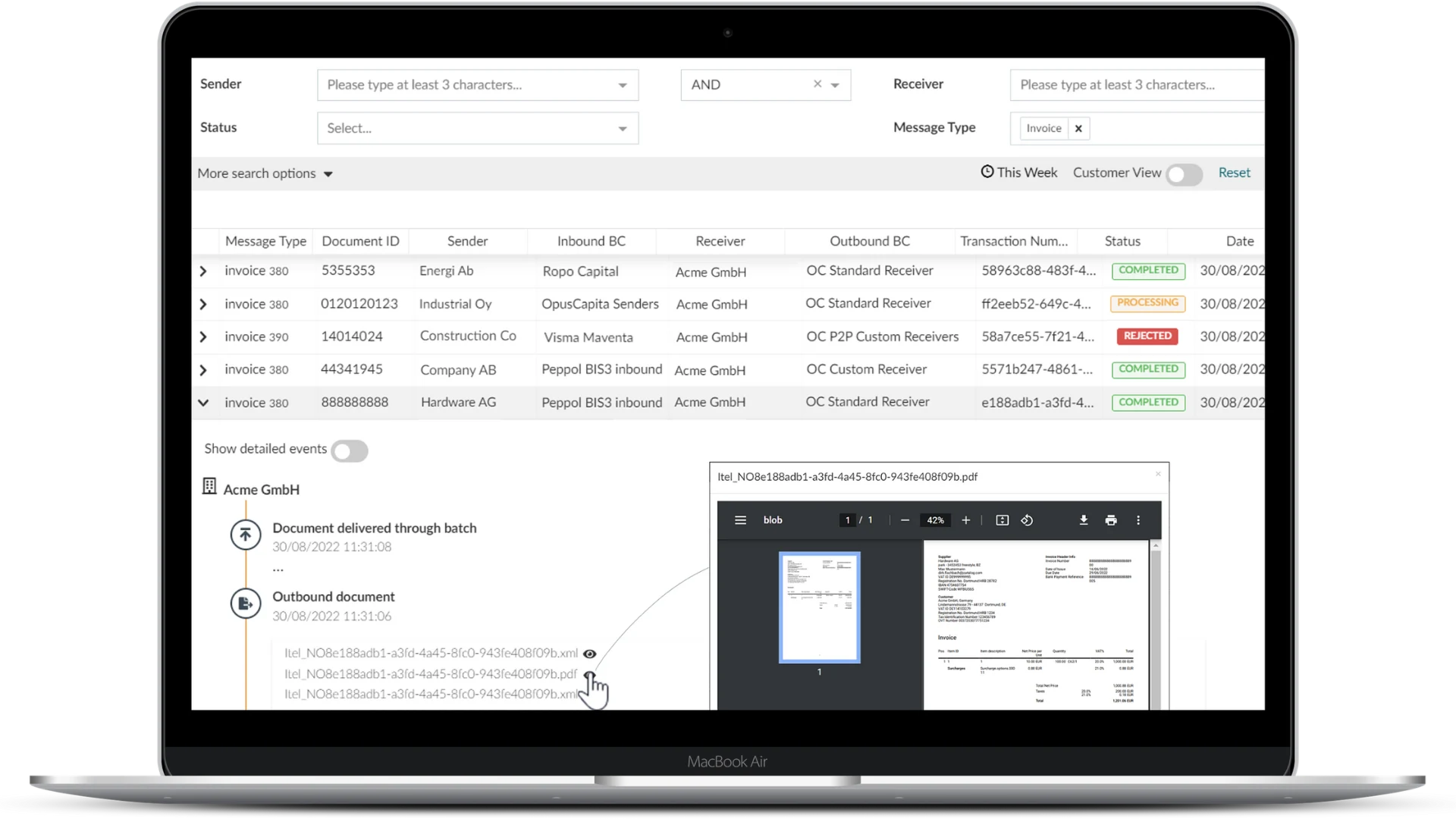Print the invoice PDF
The width and height of the screenshot is (1456, 819).
[x=1112, y=520]
